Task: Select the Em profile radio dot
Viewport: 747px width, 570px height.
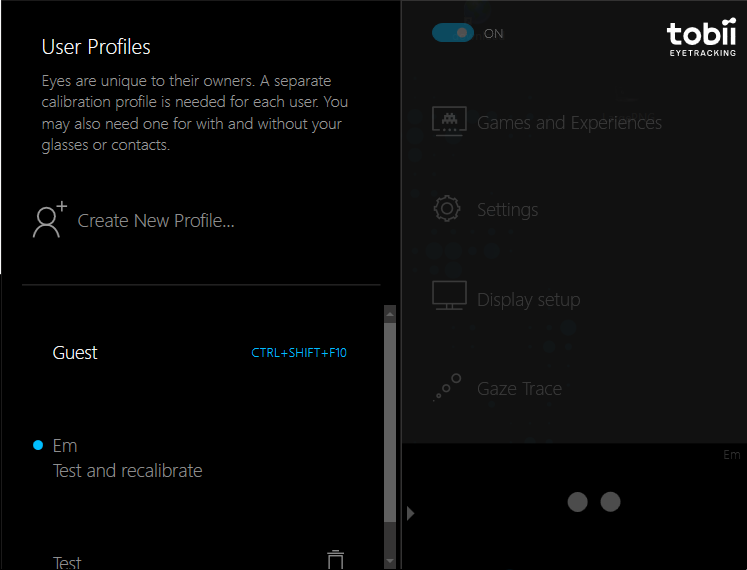Action: 38,445
